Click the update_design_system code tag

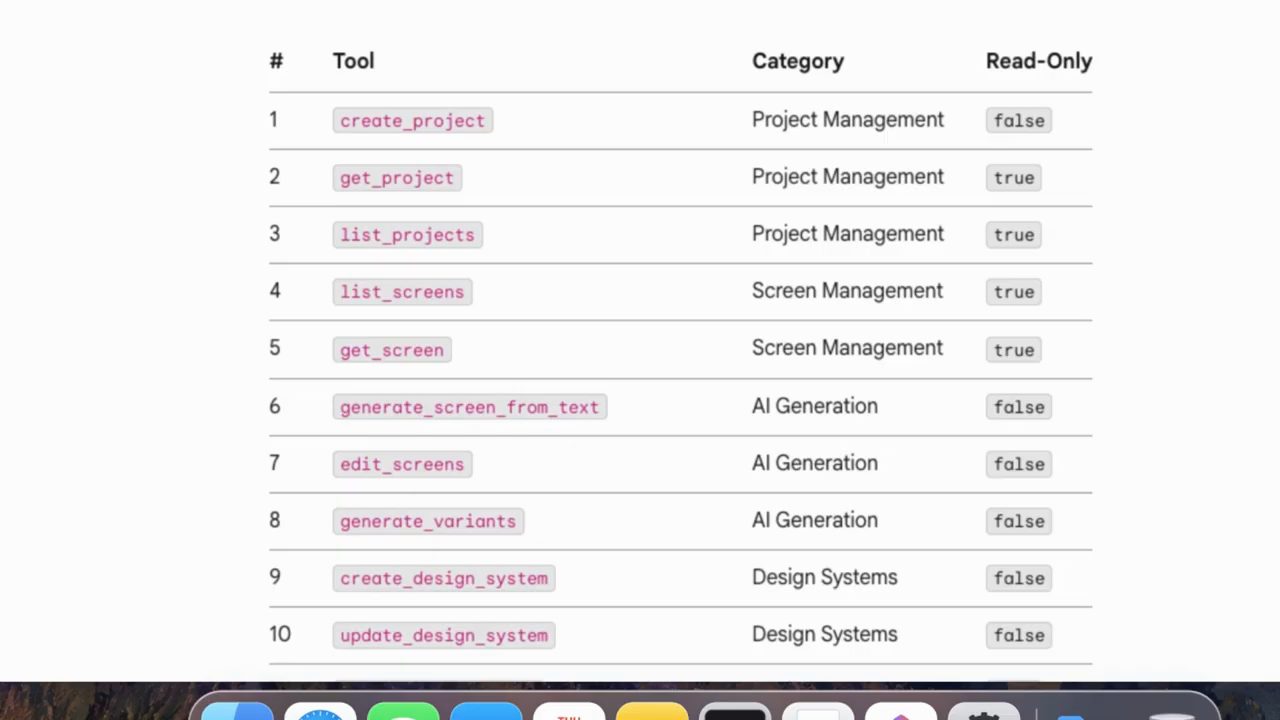pyautogui.click(x=444, y=635)
